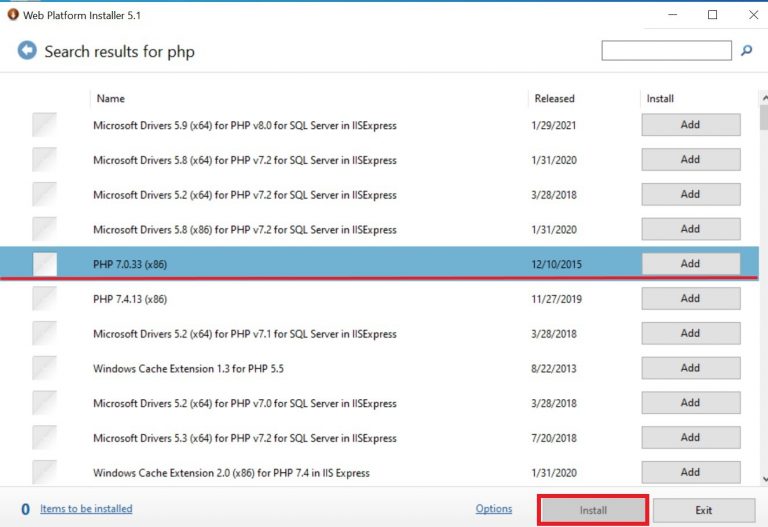Click the icon beside Windows Cache Extension 2.0

click(45, 472)
